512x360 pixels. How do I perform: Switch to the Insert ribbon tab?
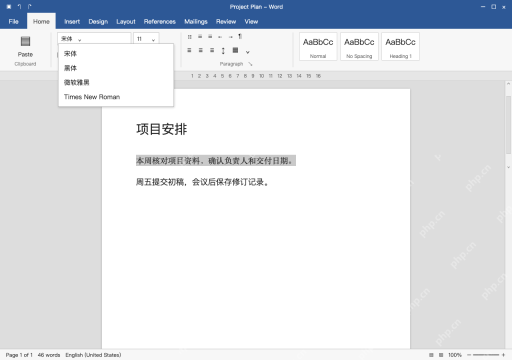(72, 22)
